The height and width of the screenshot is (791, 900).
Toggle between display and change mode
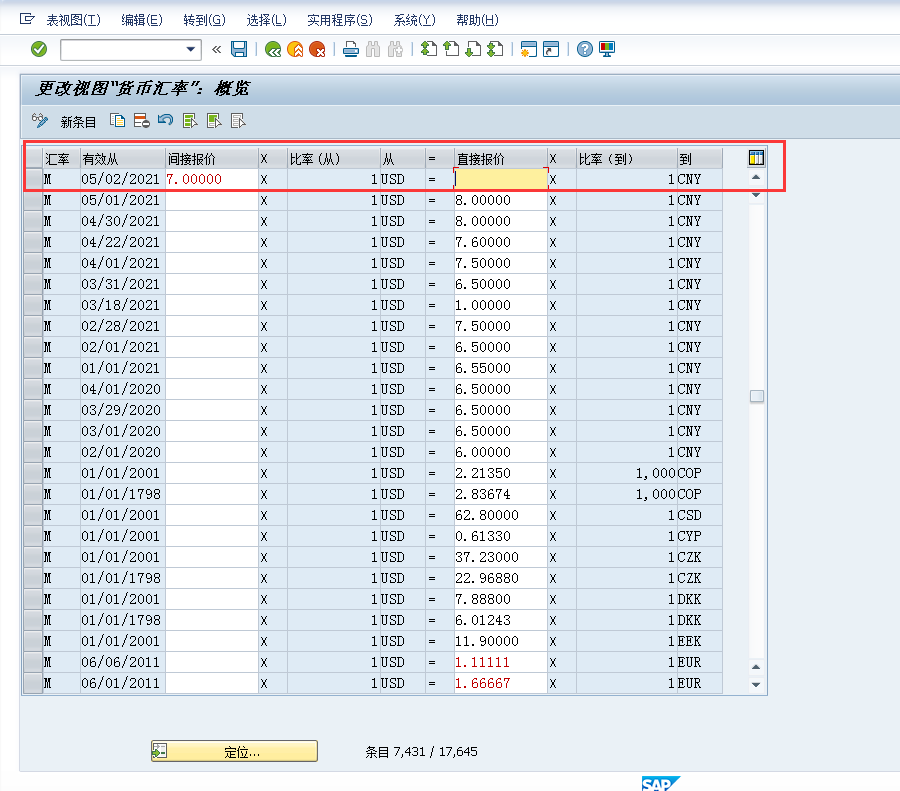pos(39,120)
